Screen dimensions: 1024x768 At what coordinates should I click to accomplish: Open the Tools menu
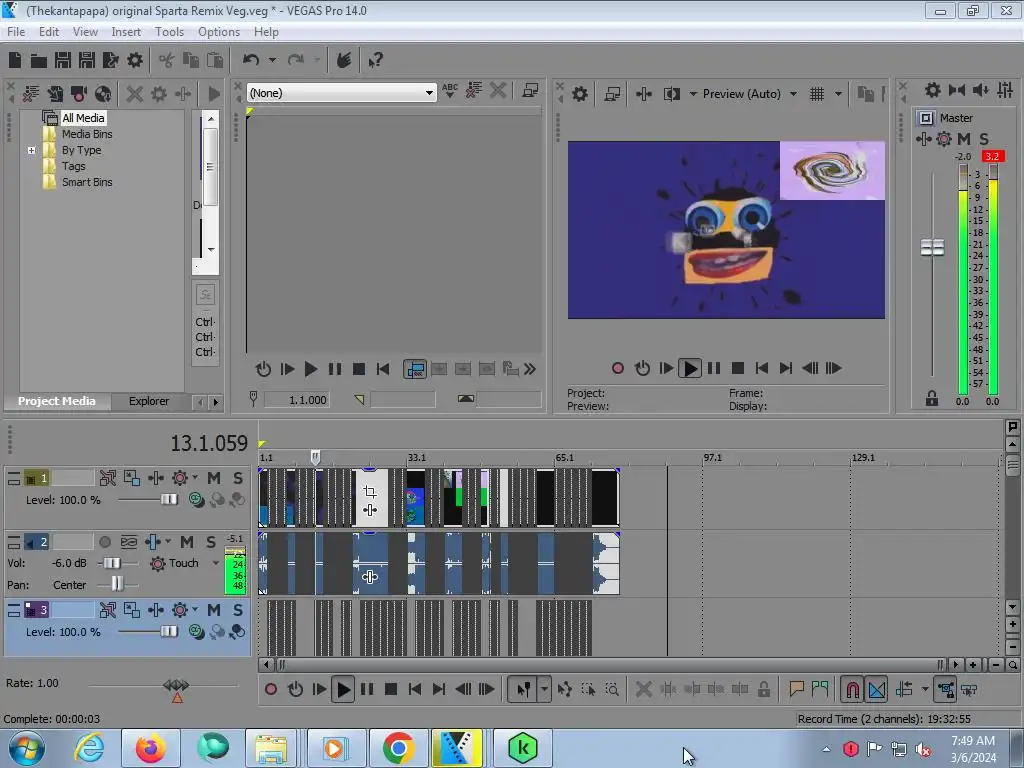[x=169, y=31]
